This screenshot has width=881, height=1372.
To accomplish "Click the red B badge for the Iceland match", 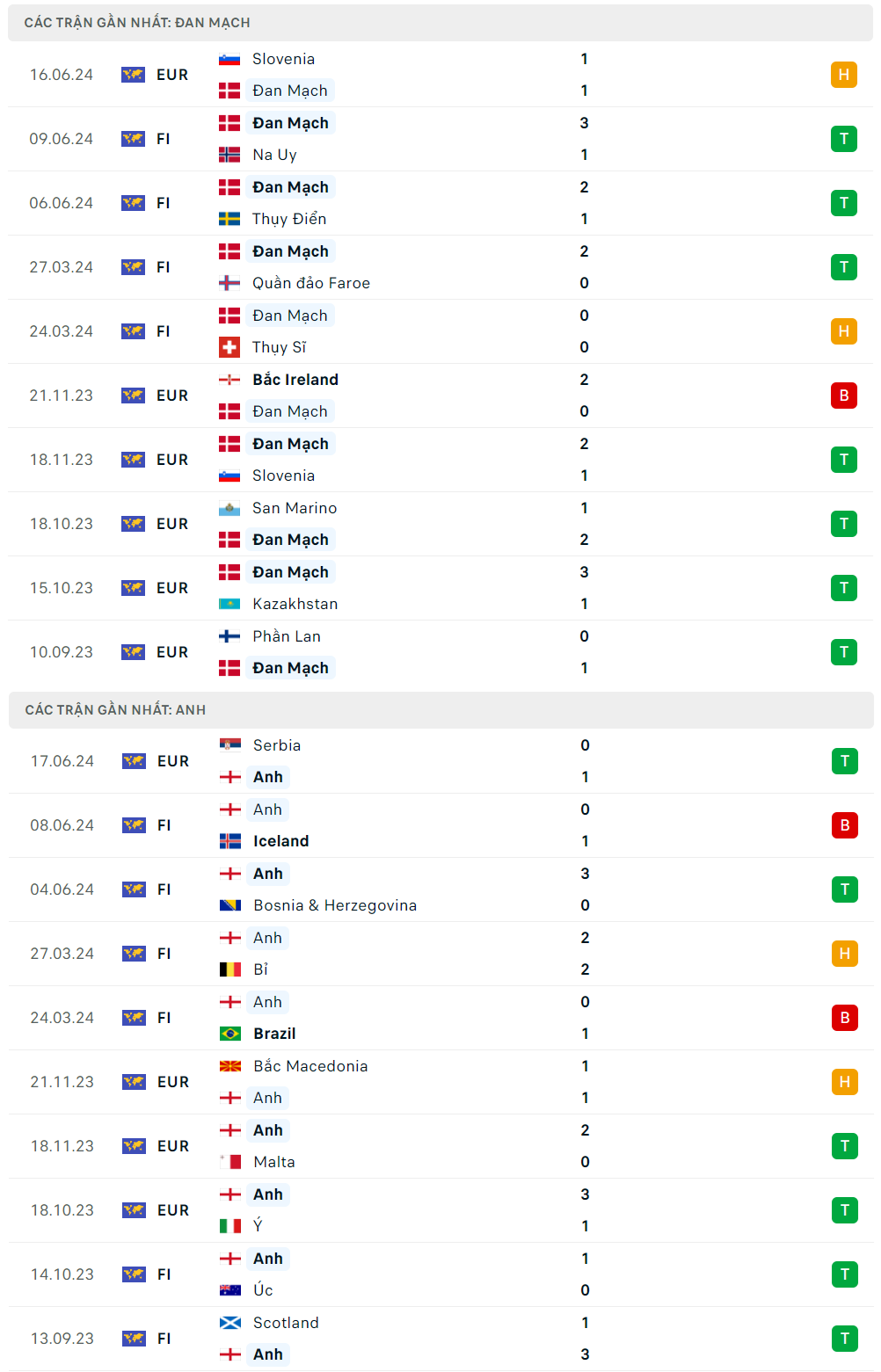I will click(844, 825).
